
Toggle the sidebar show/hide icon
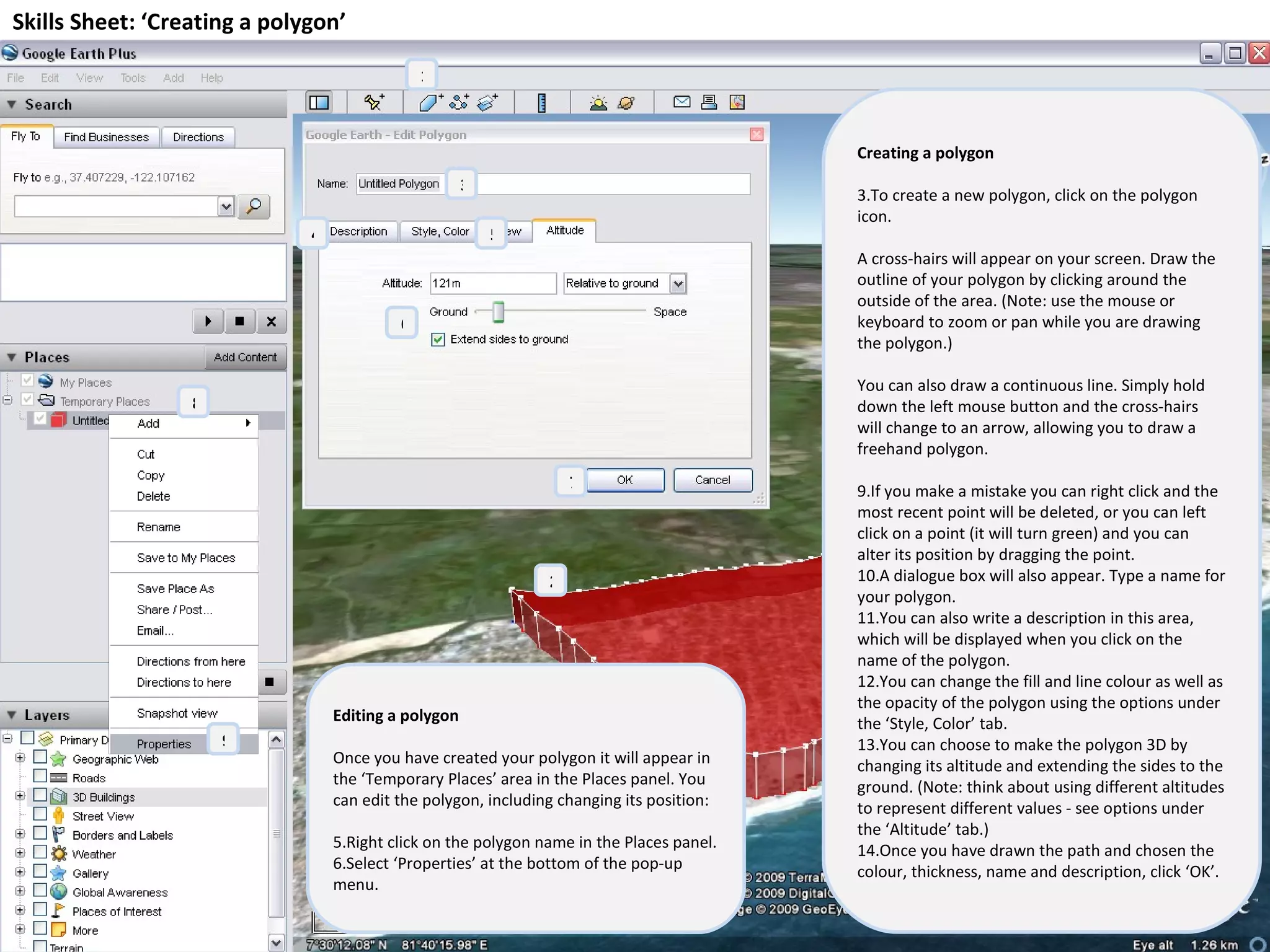click(319, 102)
